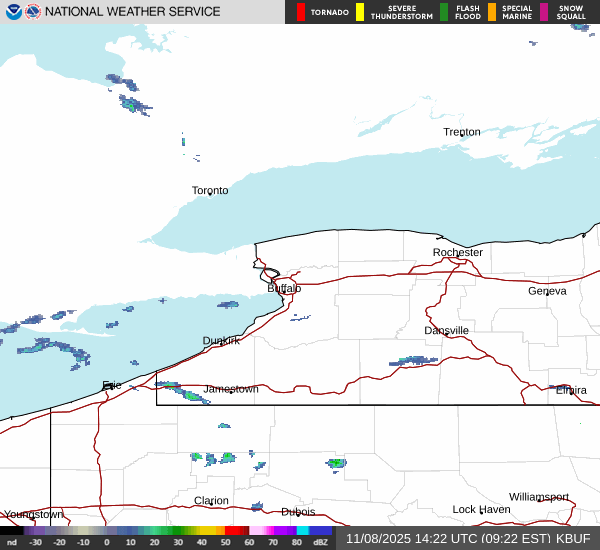The height and width of the screenshot is (550, 600).
Task: Select the red Tornado legend swatch
Action: (x=301, y=12)
